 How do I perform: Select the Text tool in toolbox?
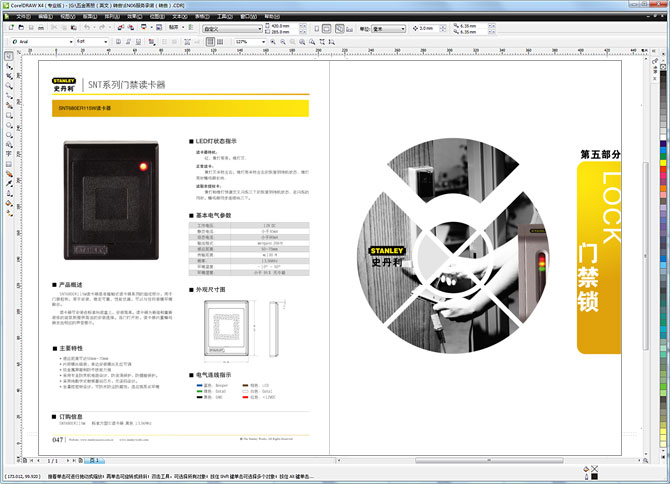click(x=9, y=155)
